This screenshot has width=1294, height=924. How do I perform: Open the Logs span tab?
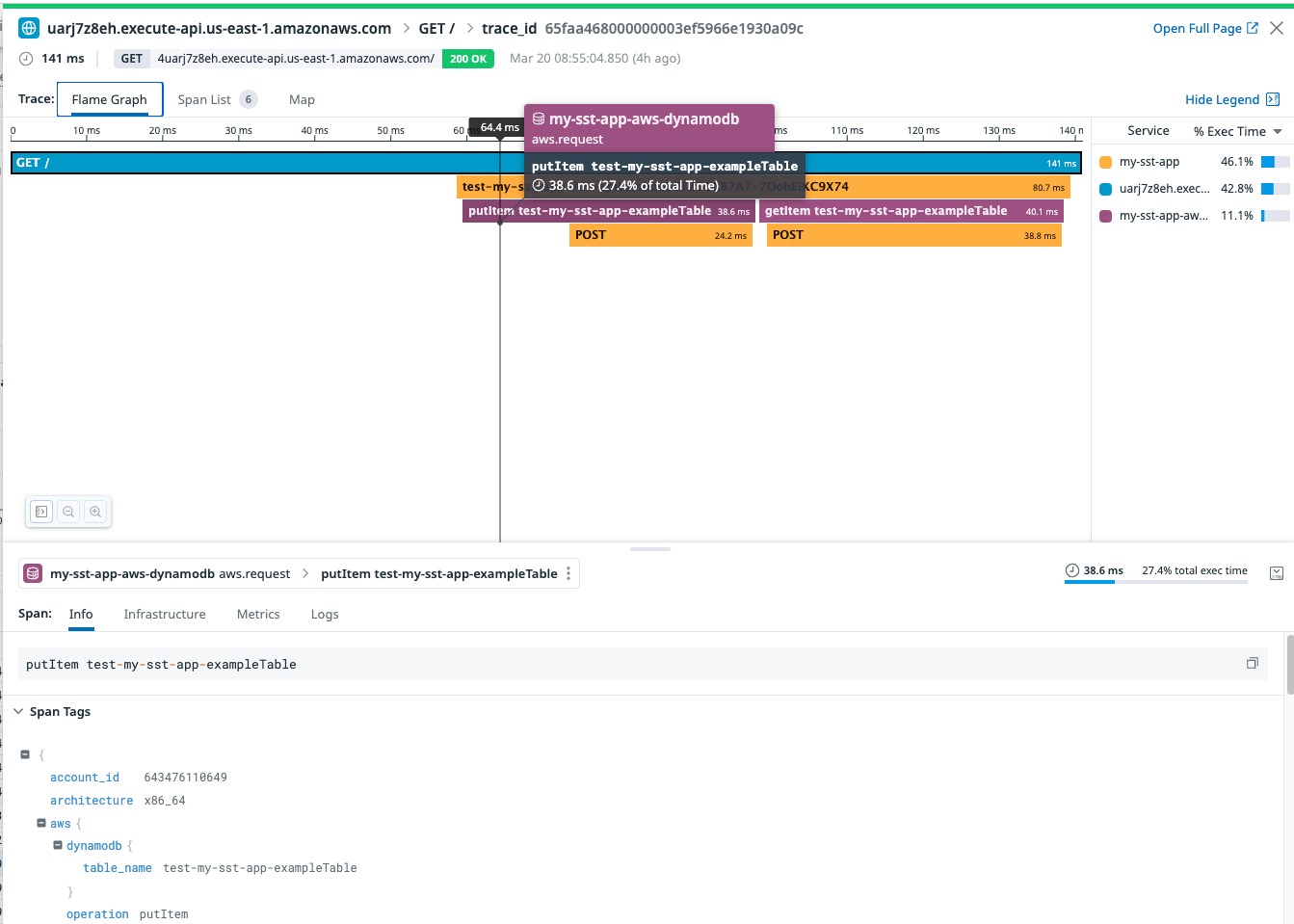point(325,614)
